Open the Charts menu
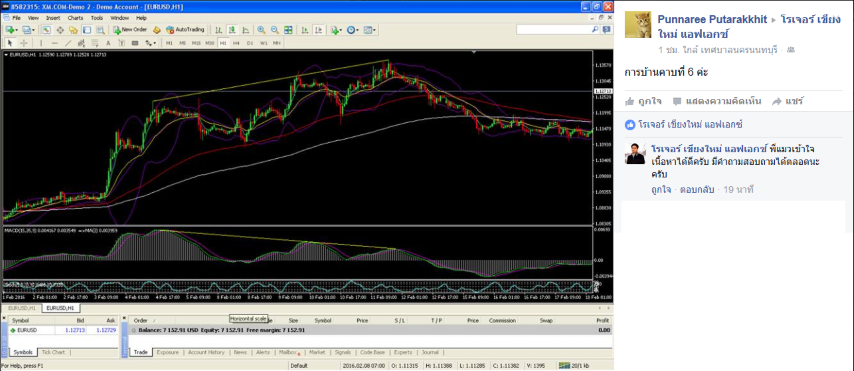The image size is (854, 371). [75, 18]
